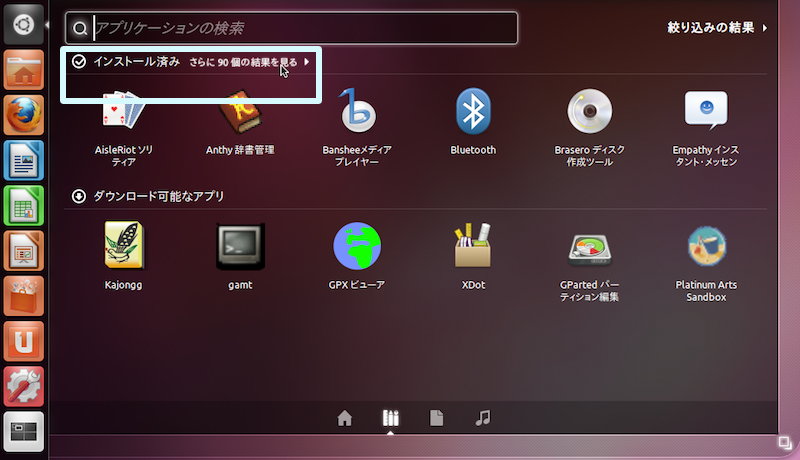Open Empathy instant messenger
This screenshot has width=800, height=460.
click(706, 127)
